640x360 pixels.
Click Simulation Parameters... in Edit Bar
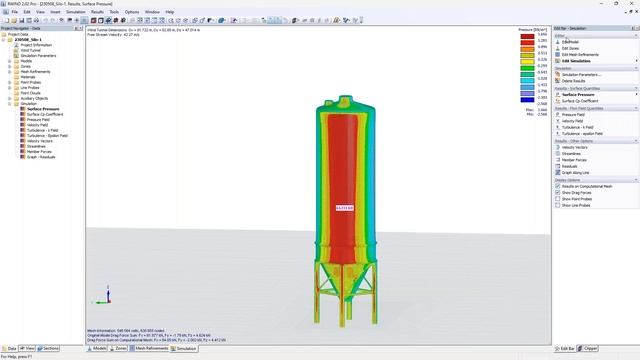coord(581,75)
